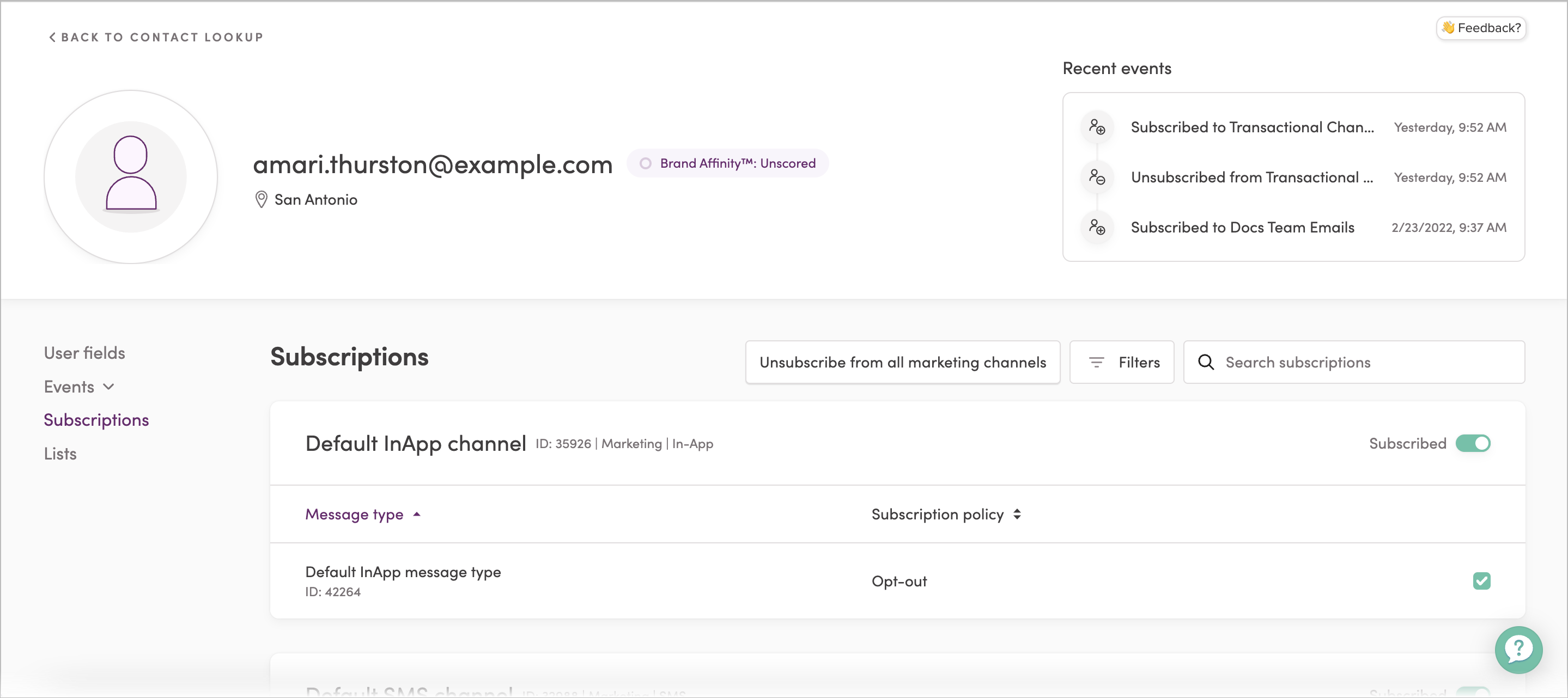
Task: Click the Unsubscribed from Transactional event icon
Action: pyautogui.click(x=1097, y=177)
